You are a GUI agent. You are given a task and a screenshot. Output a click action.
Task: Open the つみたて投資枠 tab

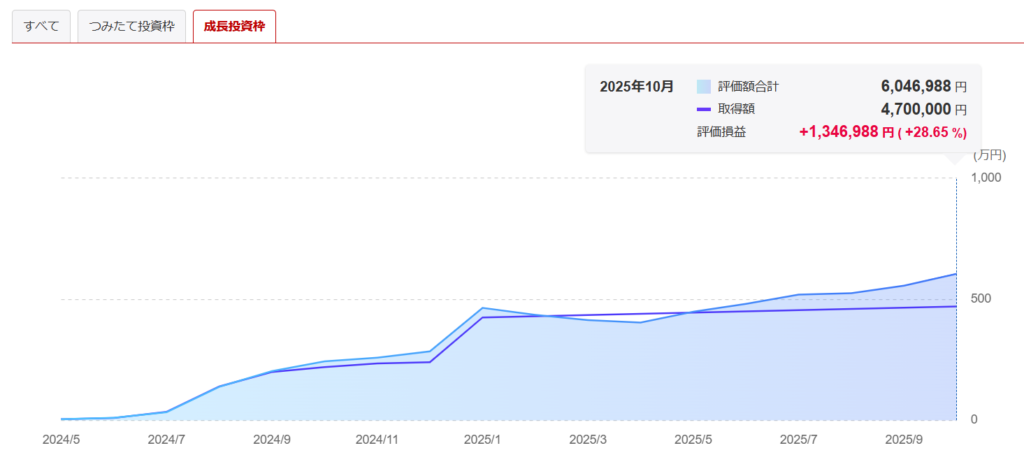132,26
